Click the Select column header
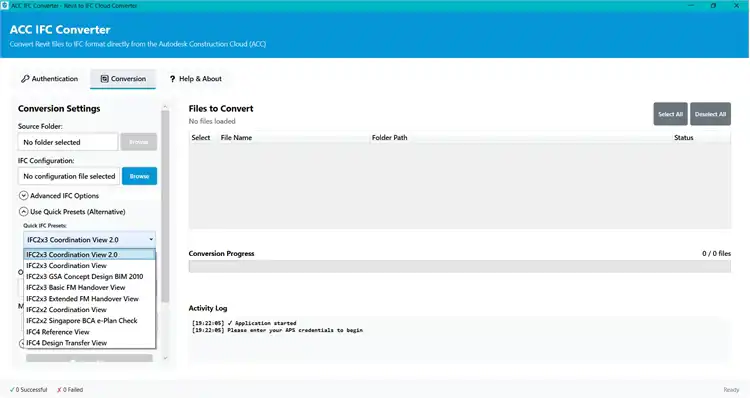This screenshot has width=750, height=398. (x=200, y=137)
